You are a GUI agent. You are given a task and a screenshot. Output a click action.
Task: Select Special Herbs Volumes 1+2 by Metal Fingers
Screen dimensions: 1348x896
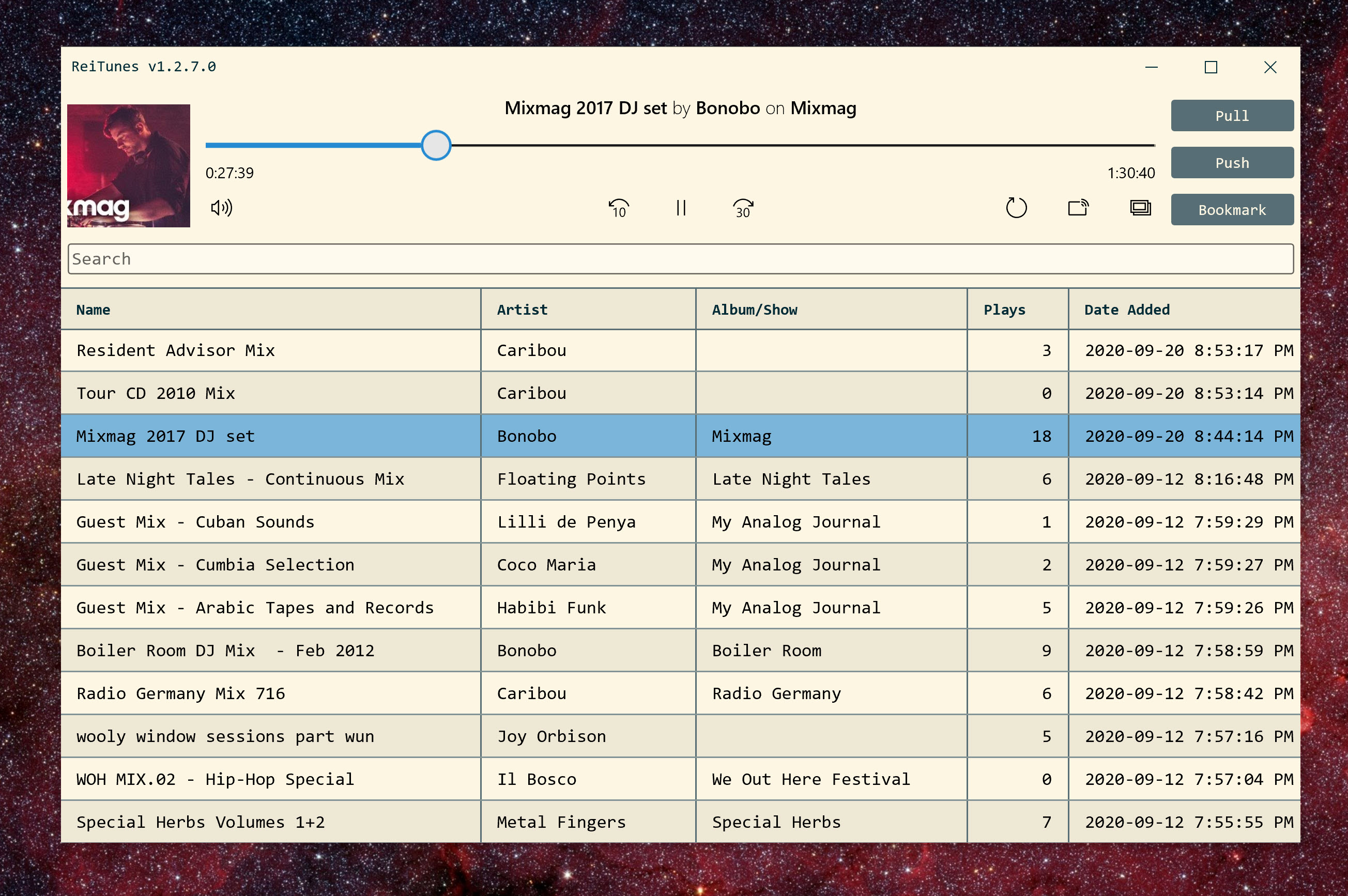click(x=200, y=822)
